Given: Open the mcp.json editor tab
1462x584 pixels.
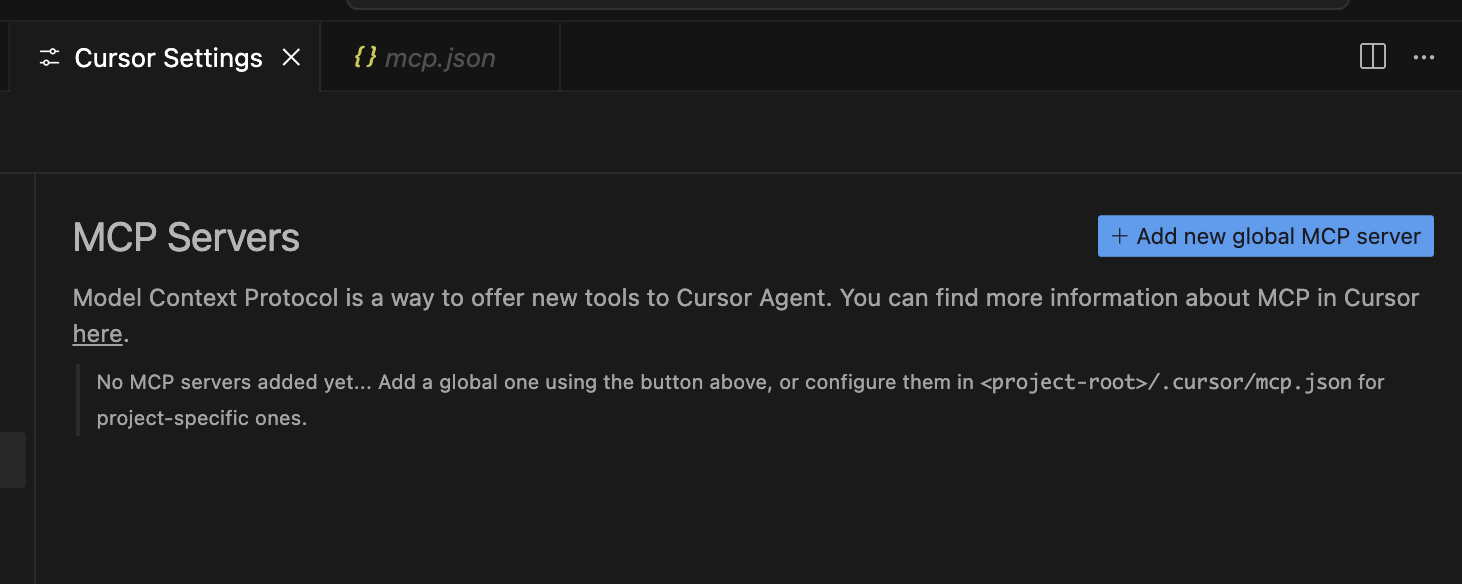Looking at the screenshot, I should pyautogui.click(x=440, y=58).
